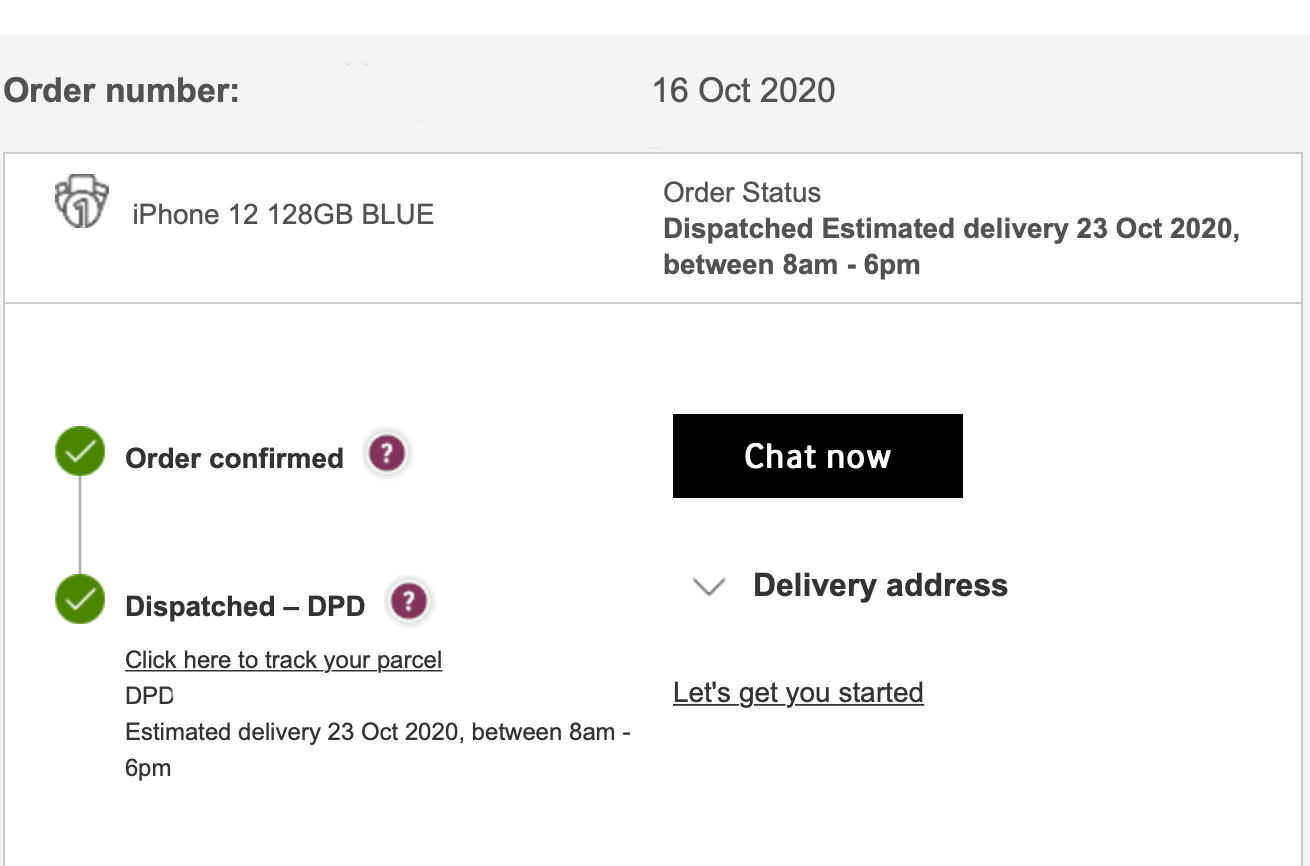Click the product icon beside iPhone 12
Viewport: 1310px width, 866px height.
pos(81,203)
